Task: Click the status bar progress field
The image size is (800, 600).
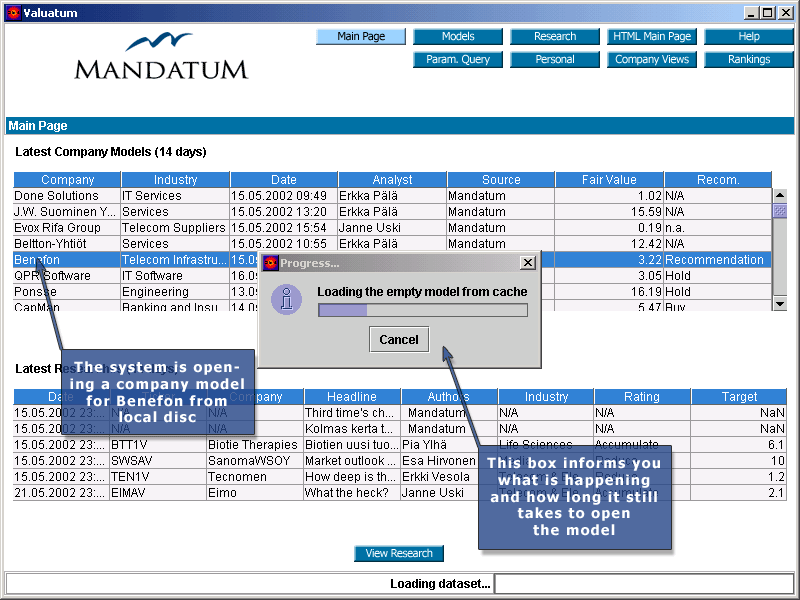Action: [x=644, y=584]
